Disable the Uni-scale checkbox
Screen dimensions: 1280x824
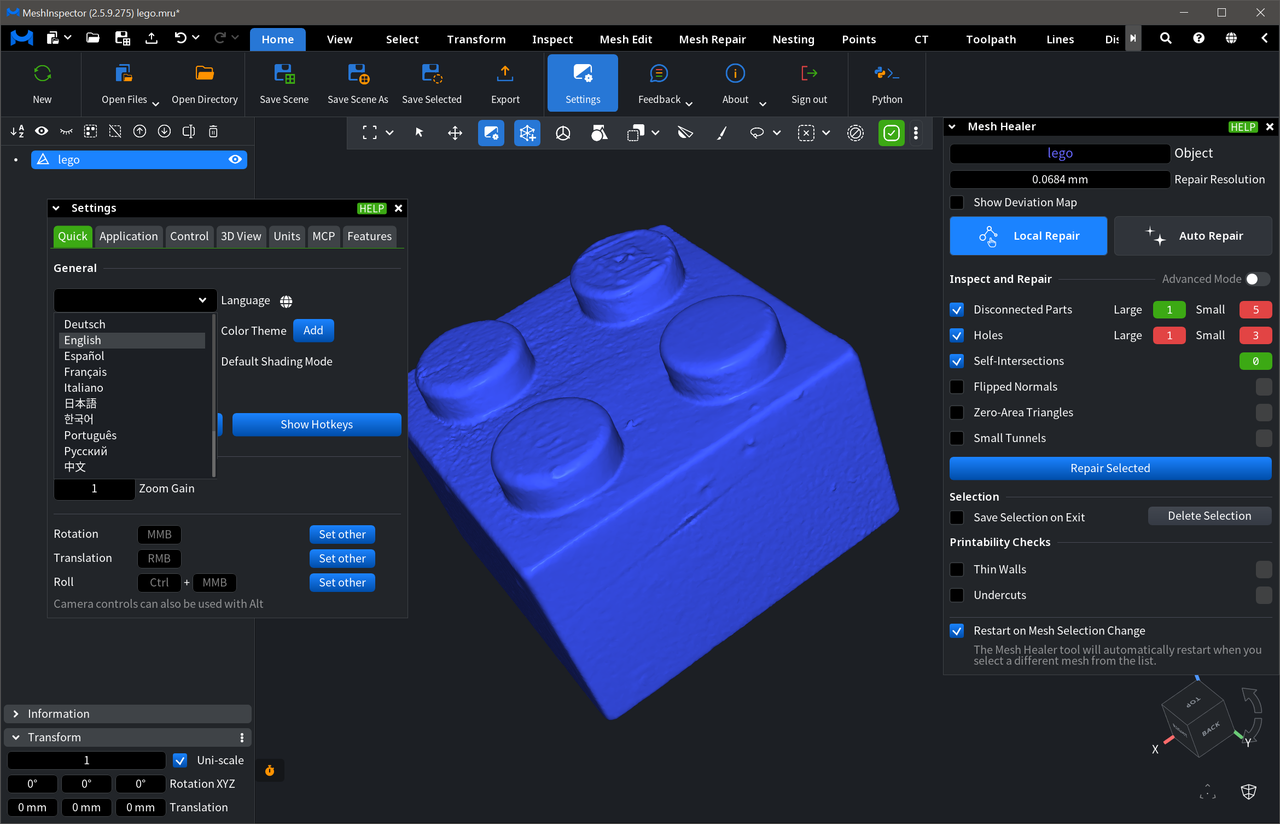click(x=180, y=760)
